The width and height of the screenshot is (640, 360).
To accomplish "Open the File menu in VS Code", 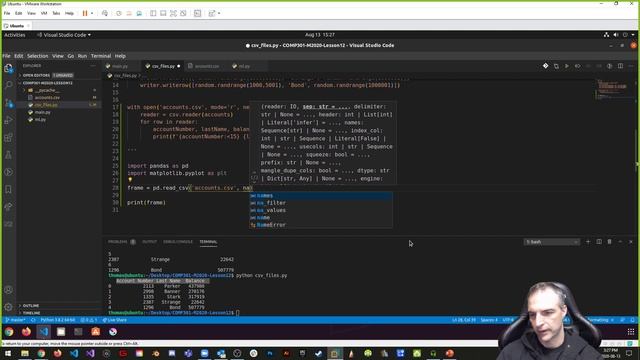I will pyautogui.click(x=7, y=56).
